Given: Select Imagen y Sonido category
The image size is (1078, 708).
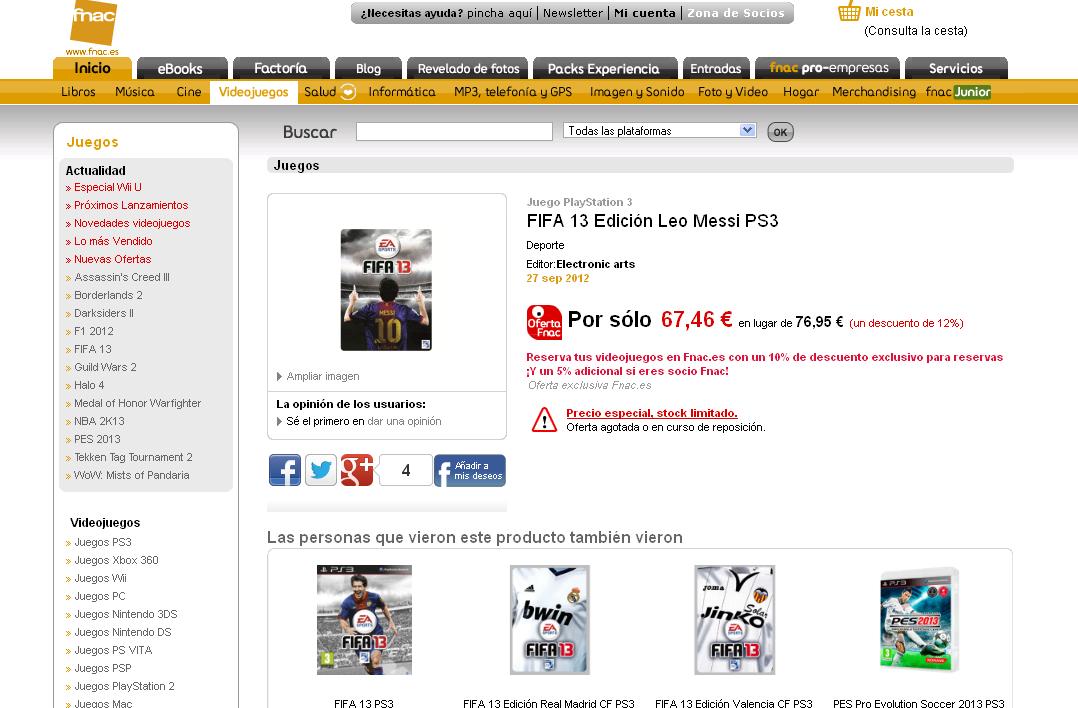Looking at the screenshot, I should pyautogui.click(x=637, y=92).
